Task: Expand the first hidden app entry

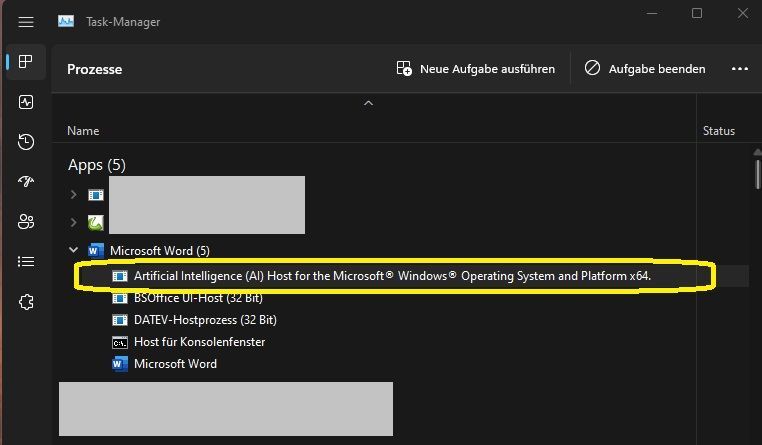Action: pos(73,195)
